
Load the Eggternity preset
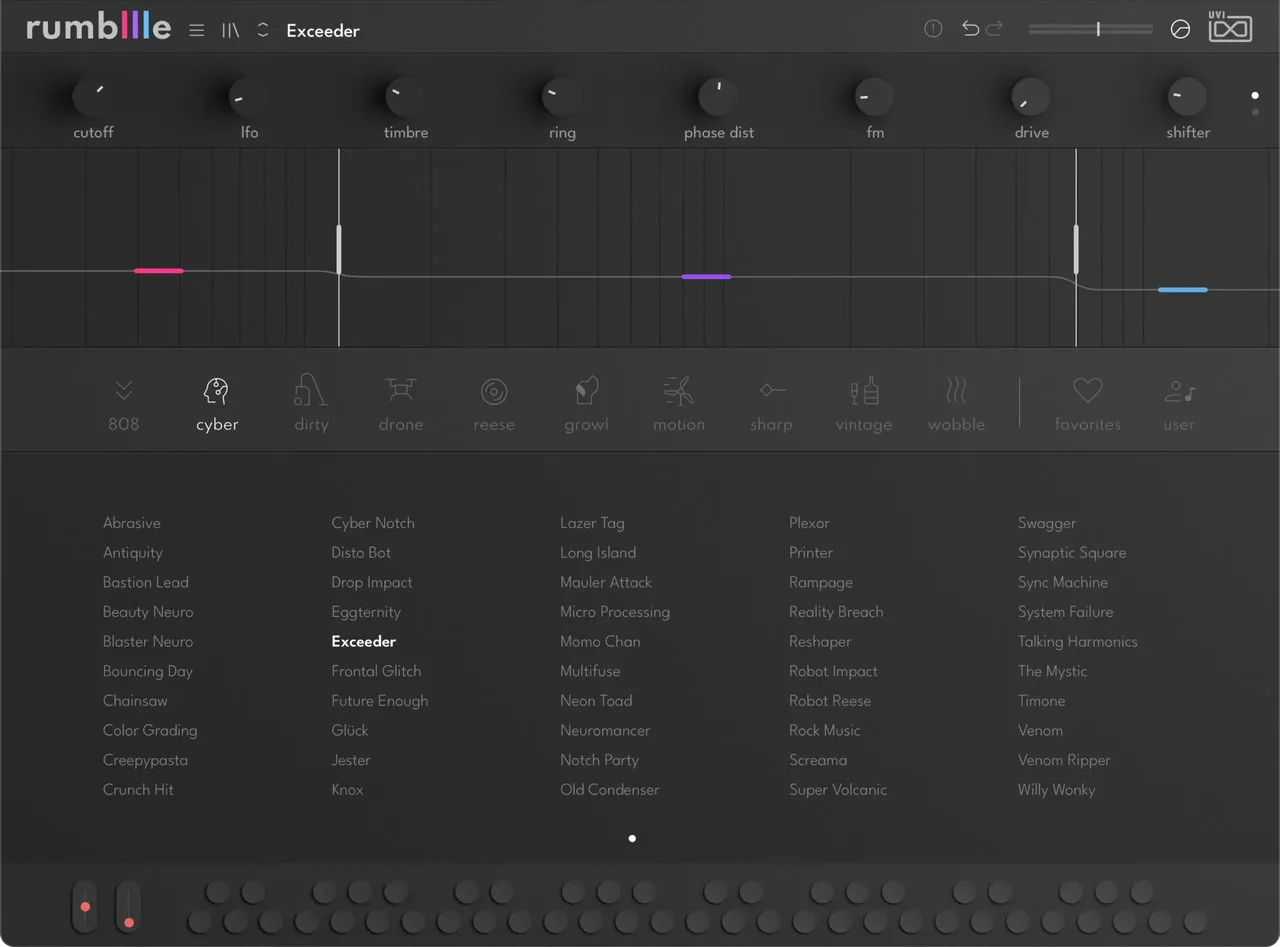click(x=366, y=612)
